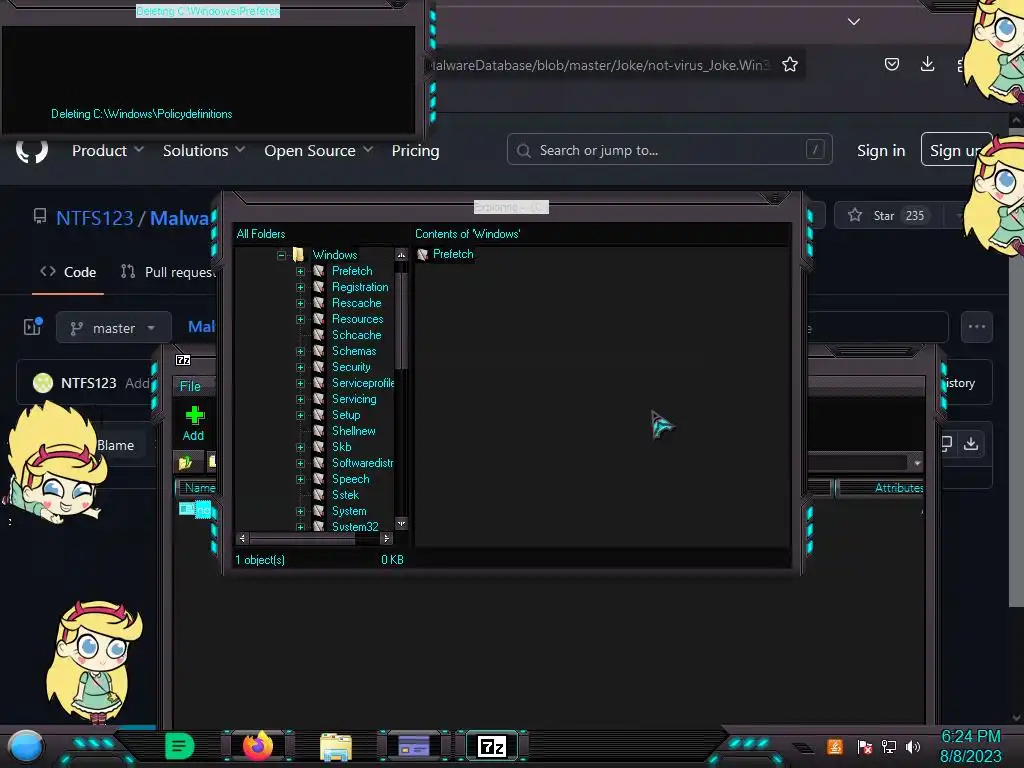Viewport: 1024px width, 768px height.
Task: Star the repository
Action: tap(888, 216)
